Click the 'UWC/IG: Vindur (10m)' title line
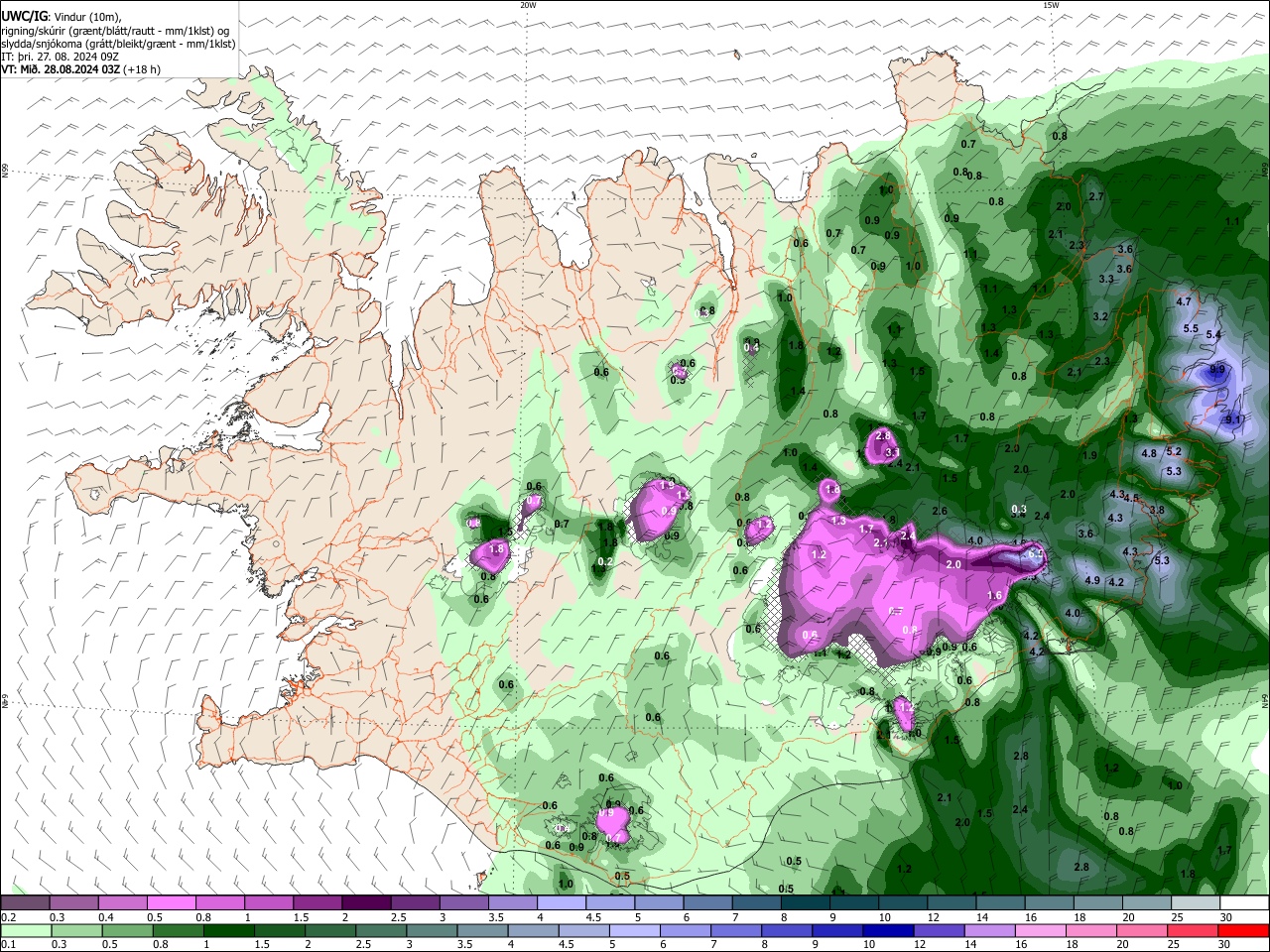This screenshot has height=952, width=1270. 61,17
